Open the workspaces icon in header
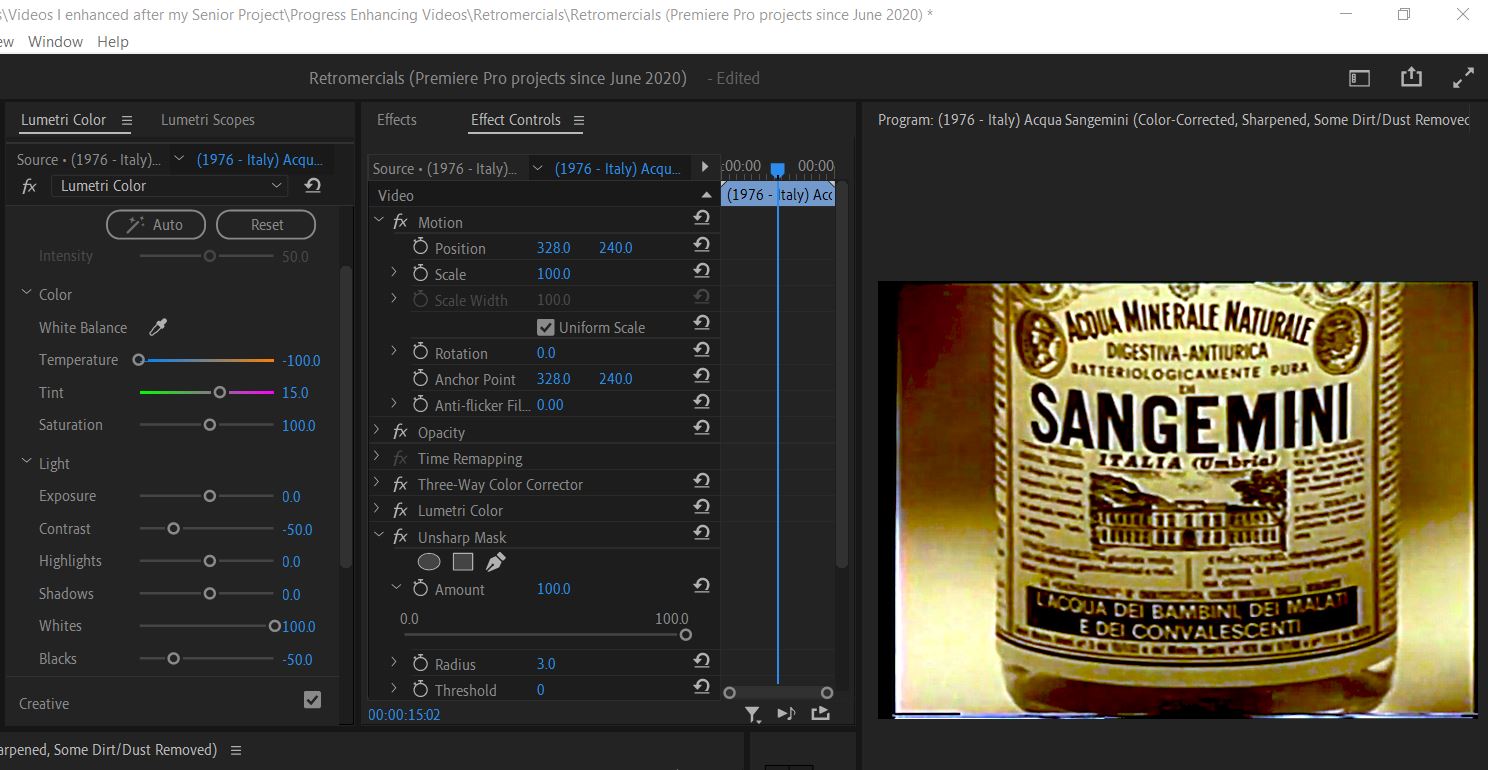 click(1359, 77)
